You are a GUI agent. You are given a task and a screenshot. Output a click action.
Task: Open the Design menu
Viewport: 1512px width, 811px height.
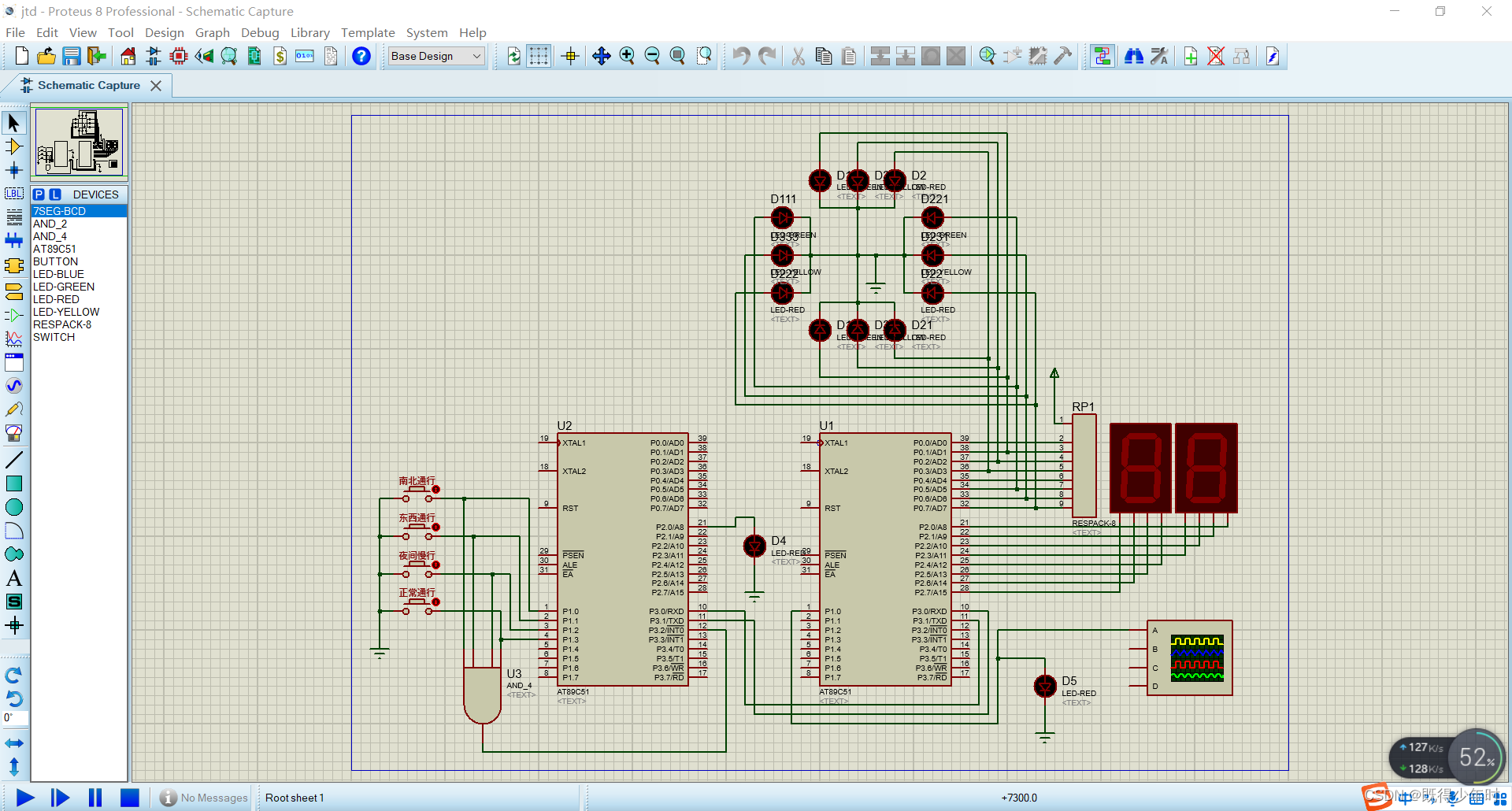[x=165, y=32]
